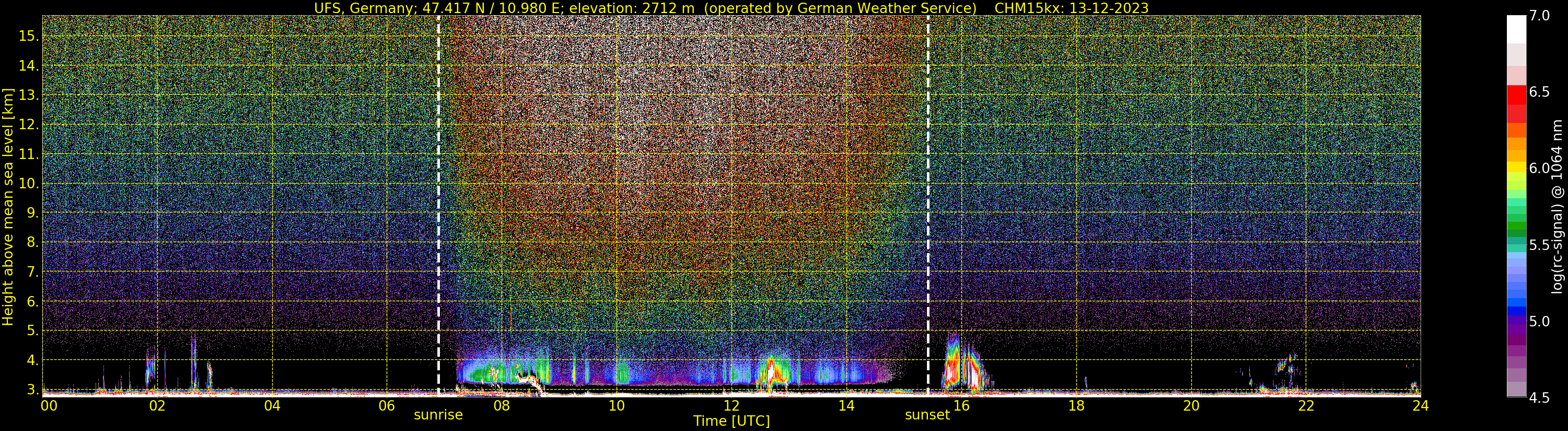
Task: Click the time-axis tick label "16"
Action: pos(961,405)
